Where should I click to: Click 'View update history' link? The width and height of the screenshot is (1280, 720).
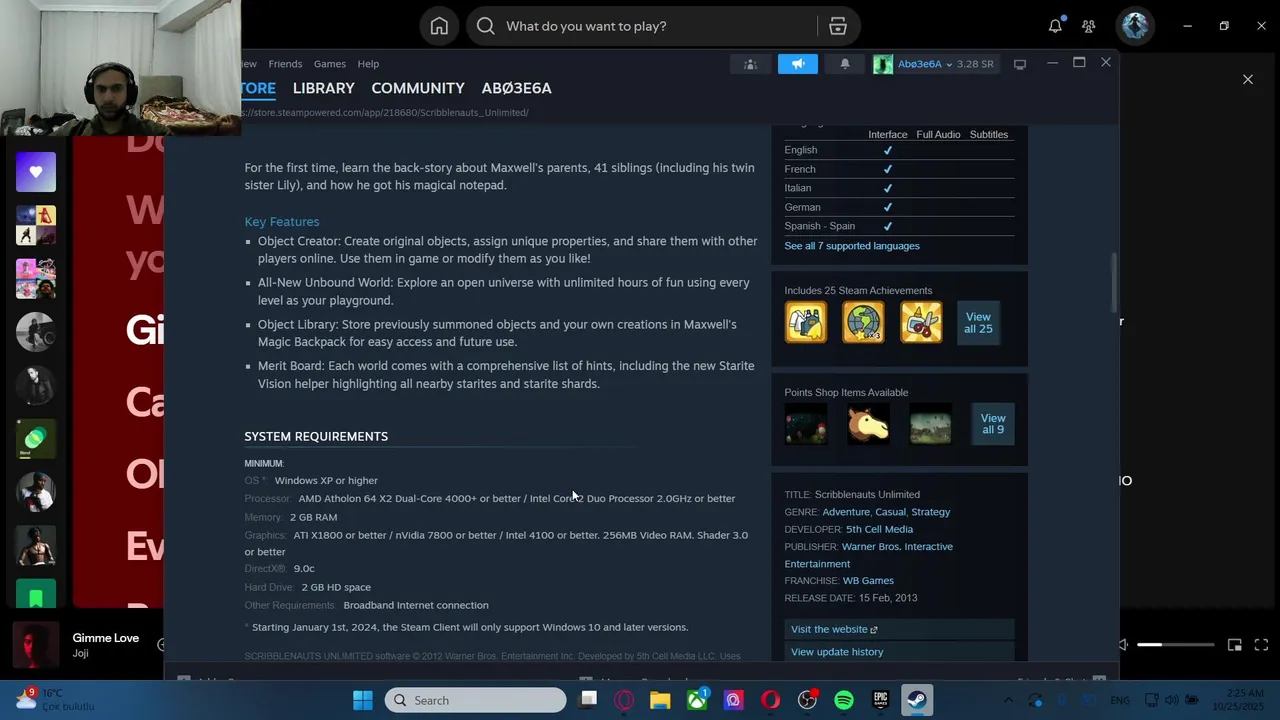(x=899, y=652)
